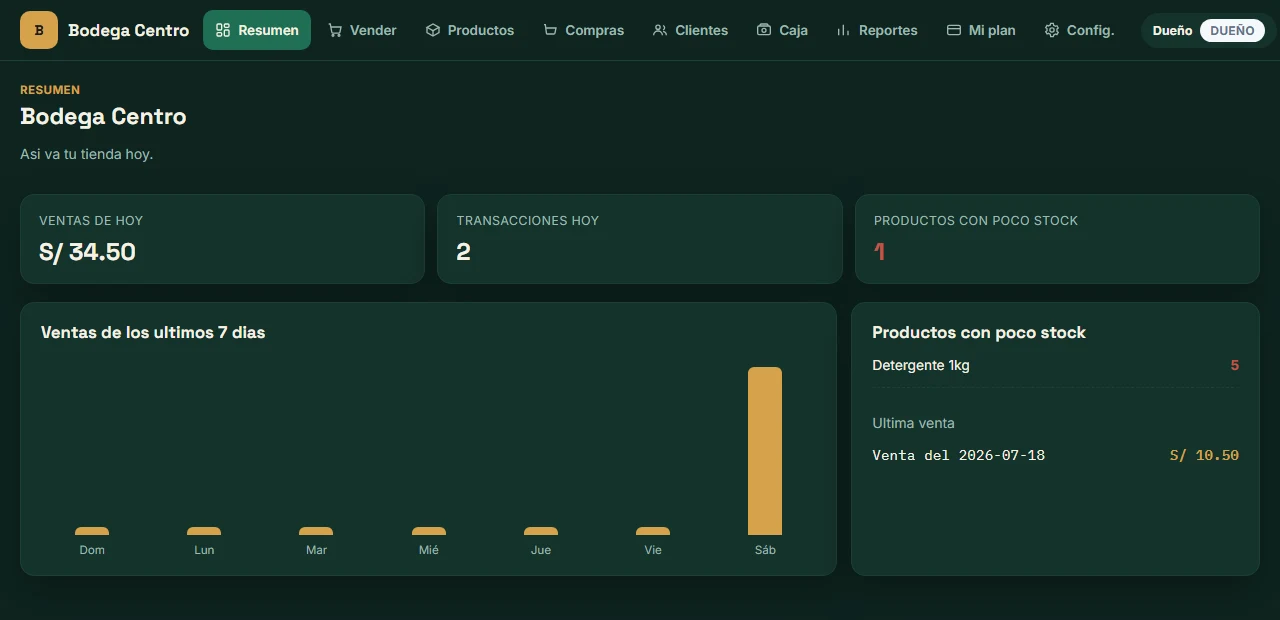The height and width of the screenshot is (620, 1280).
Task: Select the Lun sales bar in chart
Action: (x=204, y=531)
